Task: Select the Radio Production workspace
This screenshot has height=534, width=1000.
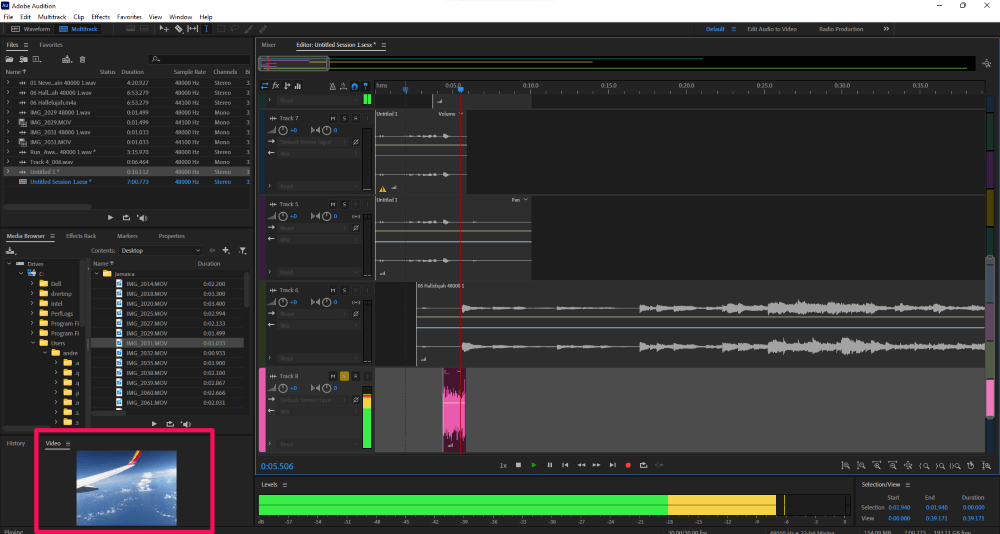Action: (x=841, y=29)
